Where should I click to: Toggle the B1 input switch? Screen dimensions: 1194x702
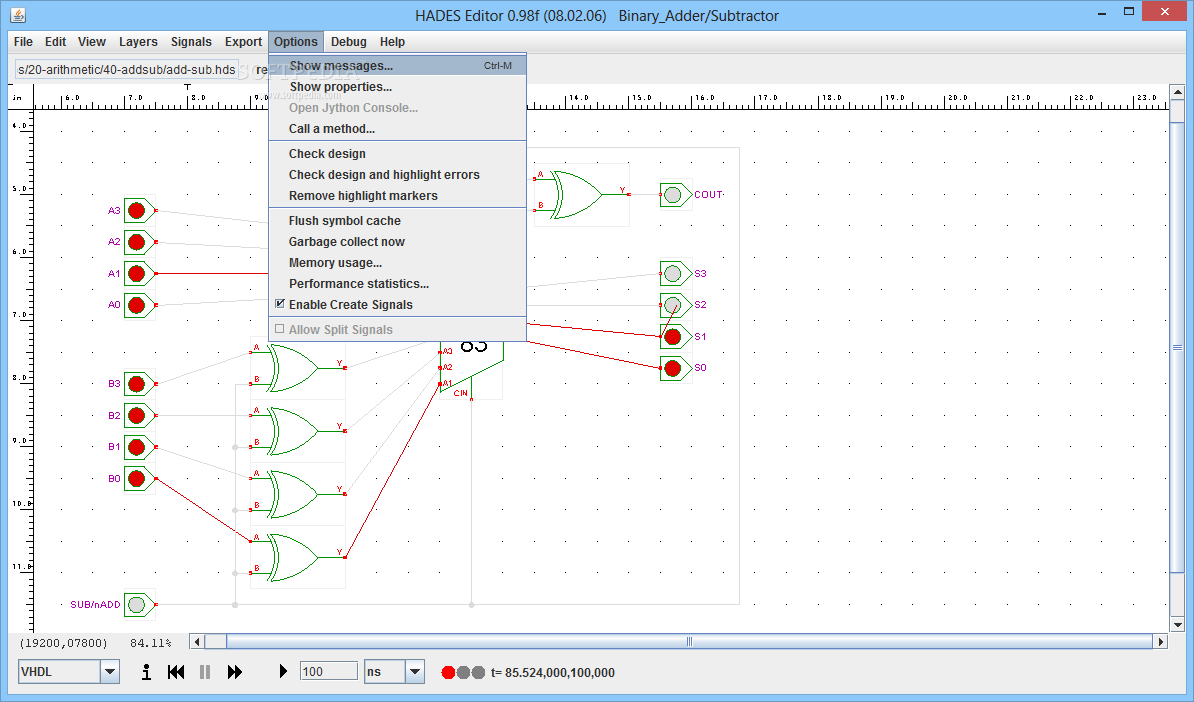click(137, 447)
